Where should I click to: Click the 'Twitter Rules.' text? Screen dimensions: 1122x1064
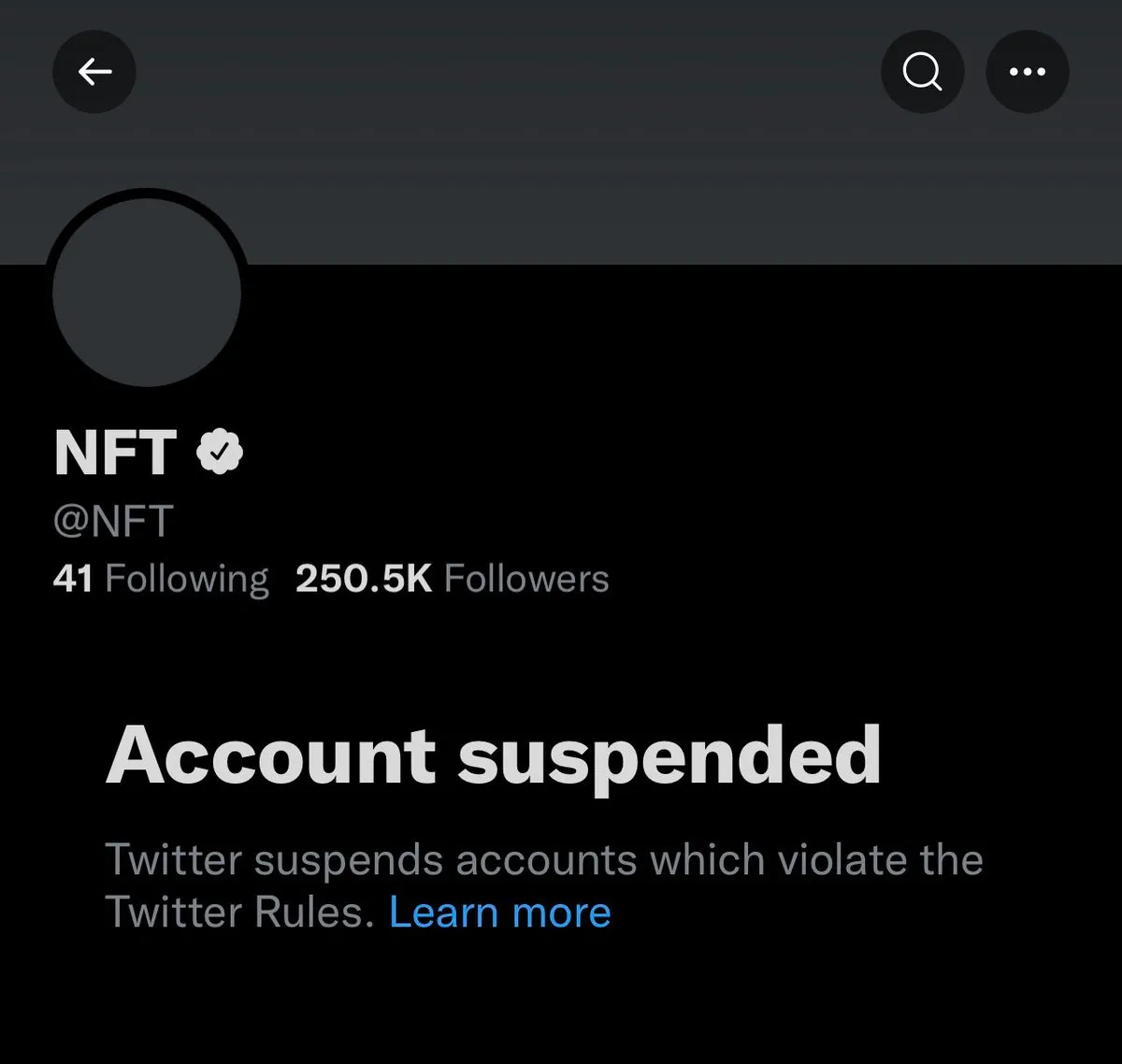coord(239,912)
